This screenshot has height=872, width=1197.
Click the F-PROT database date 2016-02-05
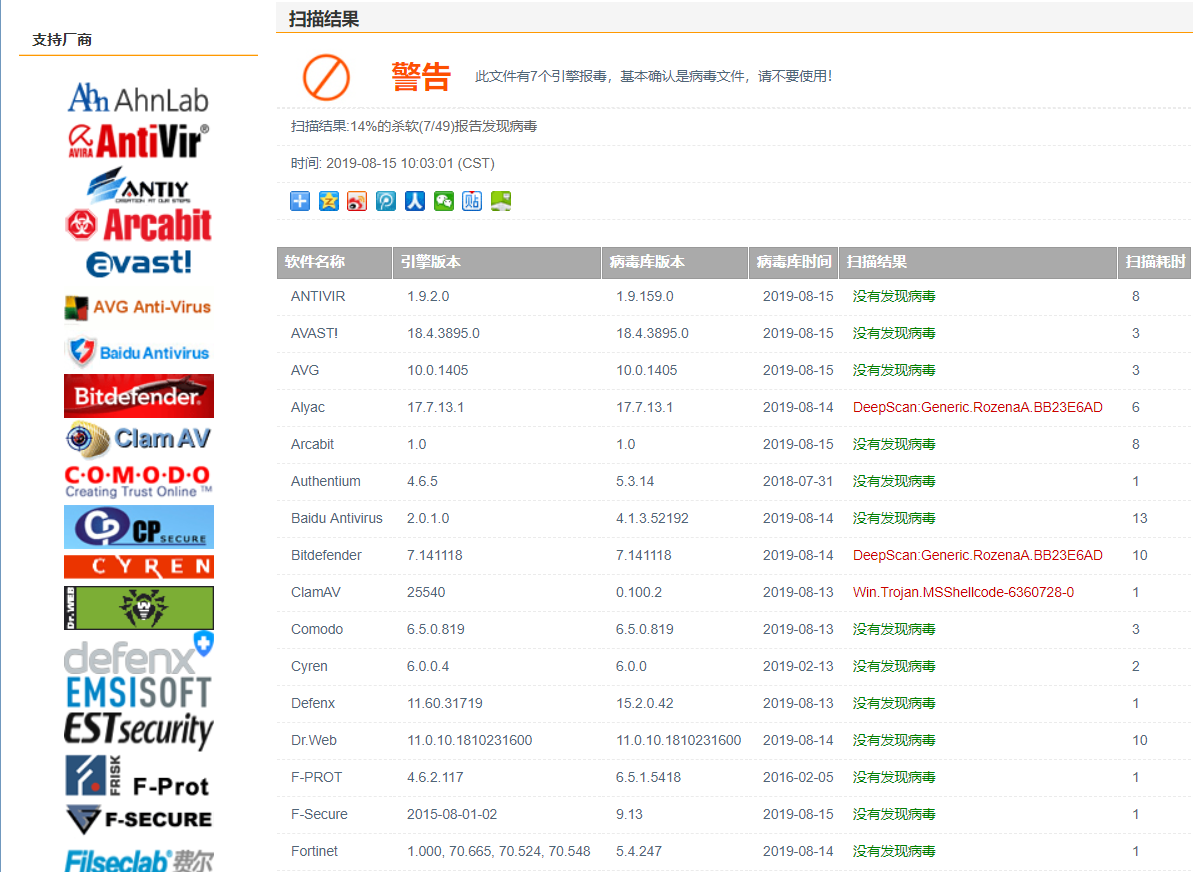click(x=798, y=777)
